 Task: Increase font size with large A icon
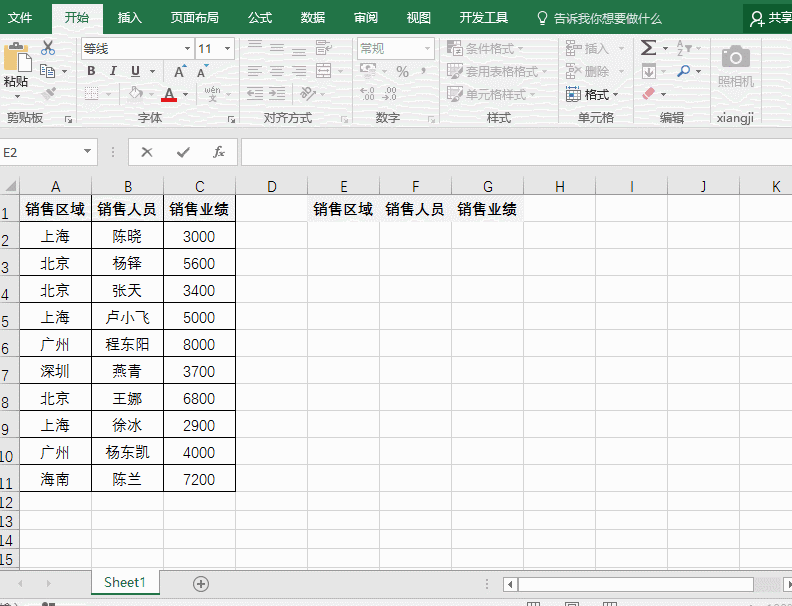(180, 72)
